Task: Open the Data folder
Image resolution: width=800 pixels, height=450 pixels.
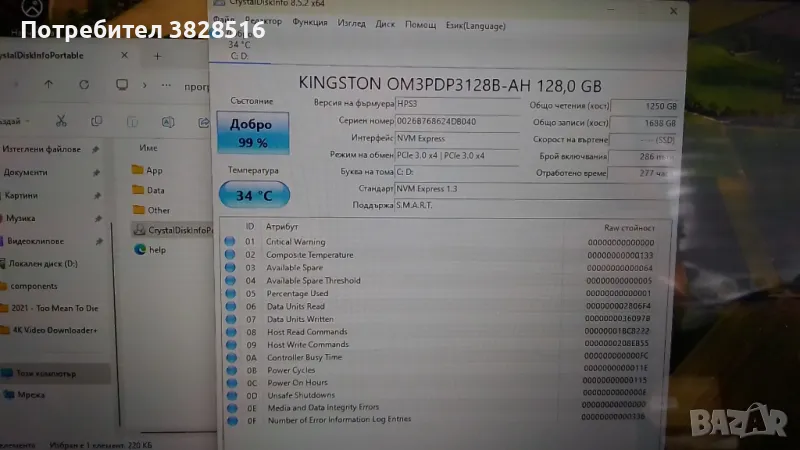Action: tap(155, 190)
